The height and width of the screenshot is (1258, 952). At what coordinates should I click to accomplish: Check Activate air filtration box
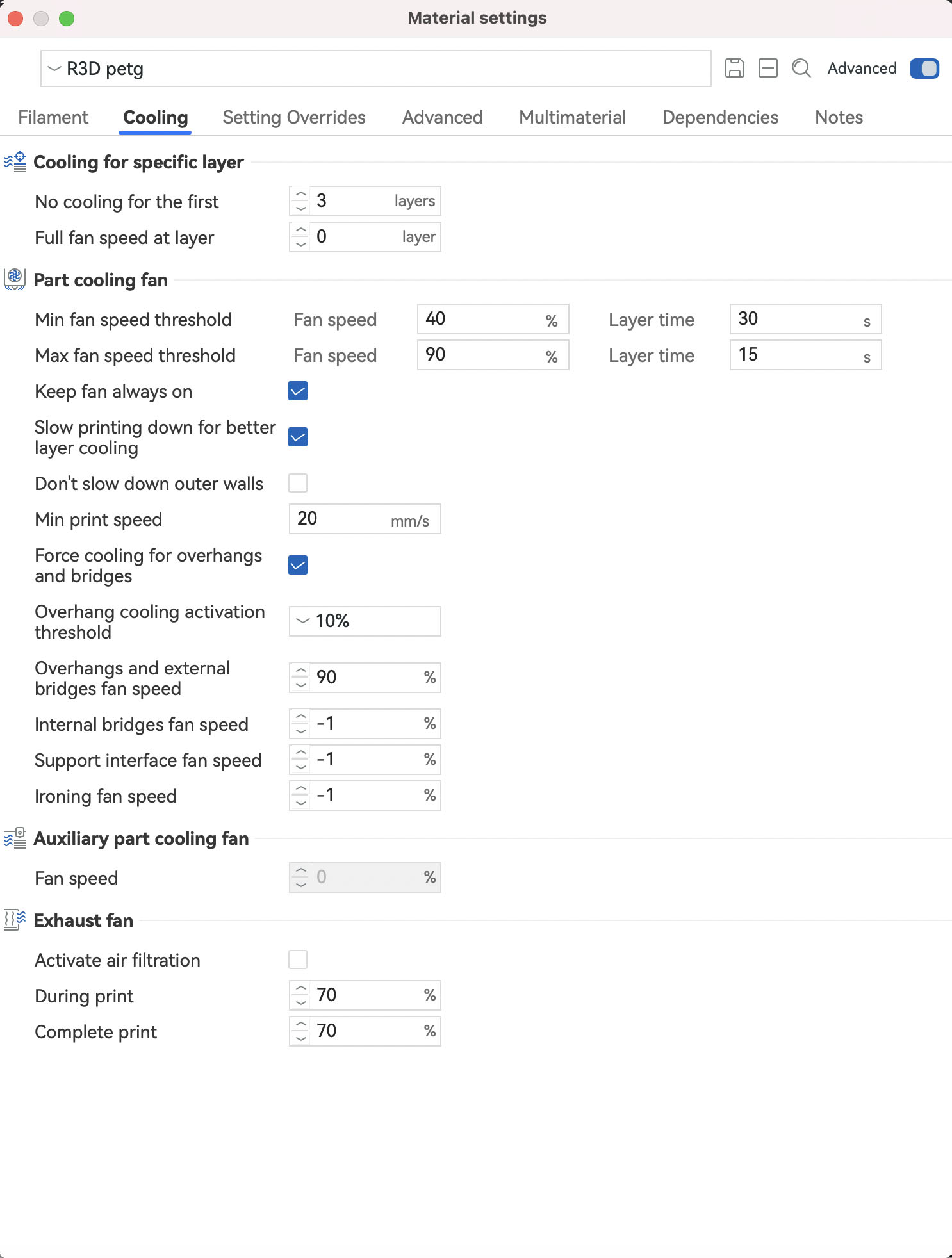298,960
